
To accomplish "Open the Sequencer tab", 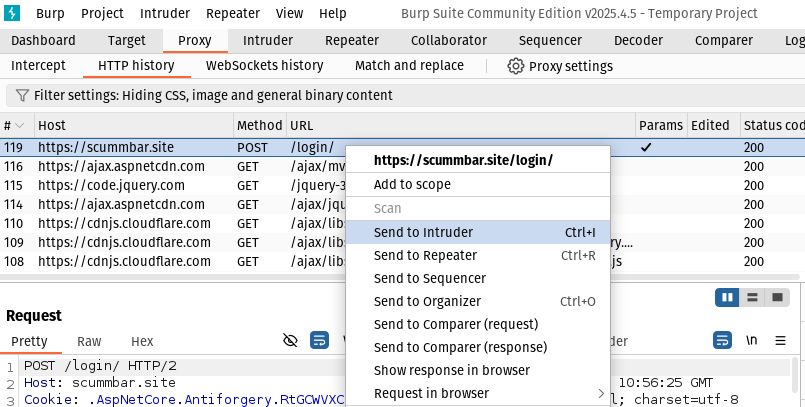I will pos(550,41).
